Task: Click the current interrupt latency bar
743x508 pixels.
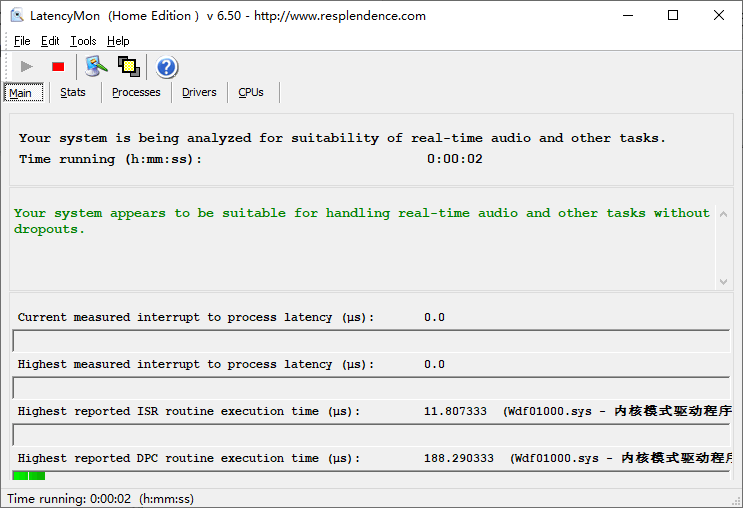Action: [371, 341]
